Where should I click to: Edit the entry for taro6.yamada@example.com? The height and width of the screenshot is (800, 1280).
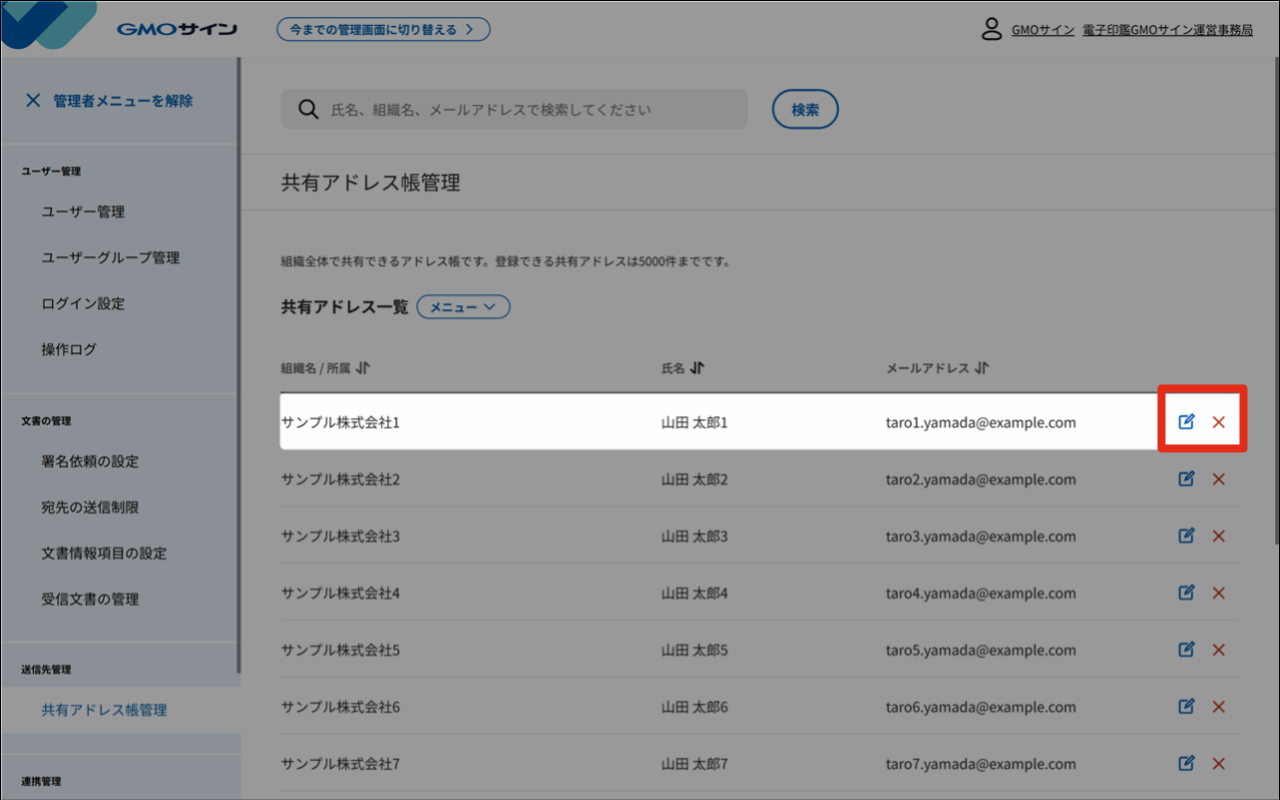click(1186, 706)
